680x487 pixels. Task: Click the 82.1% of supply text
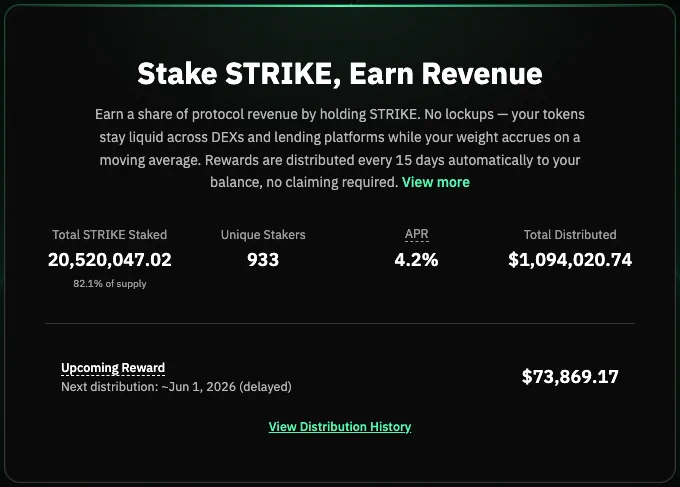(110, 284)
